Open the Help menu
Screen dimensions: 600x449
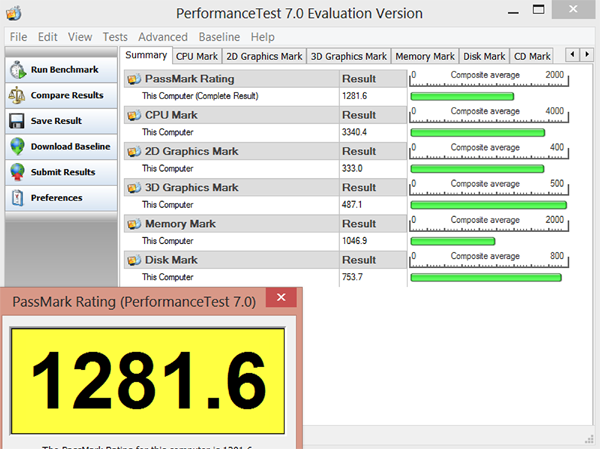[x=262, y=37]
